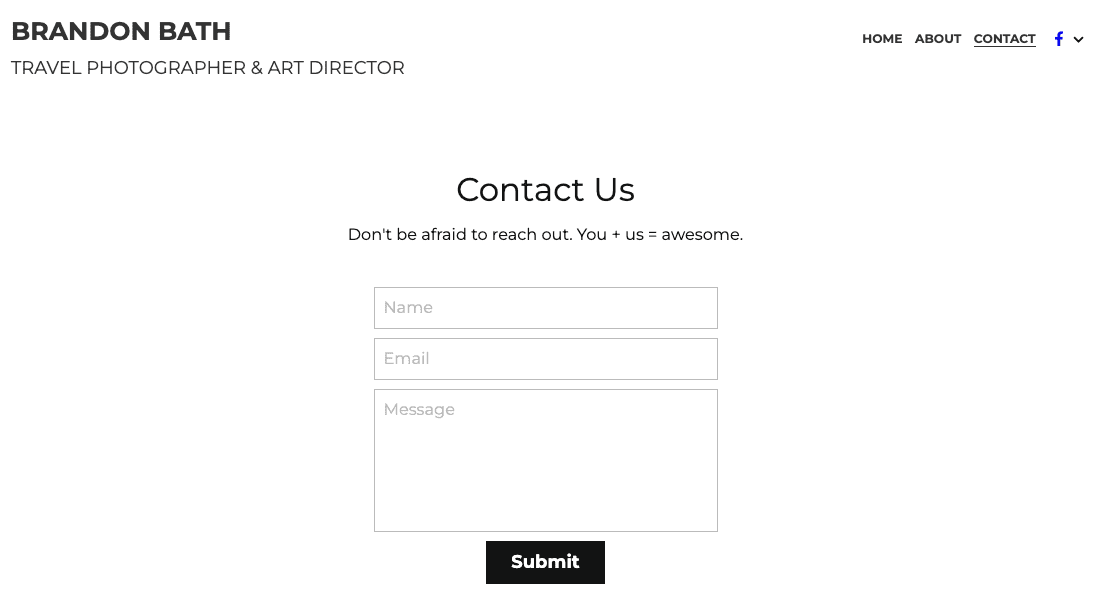Viewport: 1102px width, 606px height.
Task: Show more social links via the down arrow
Action: 1079,40
